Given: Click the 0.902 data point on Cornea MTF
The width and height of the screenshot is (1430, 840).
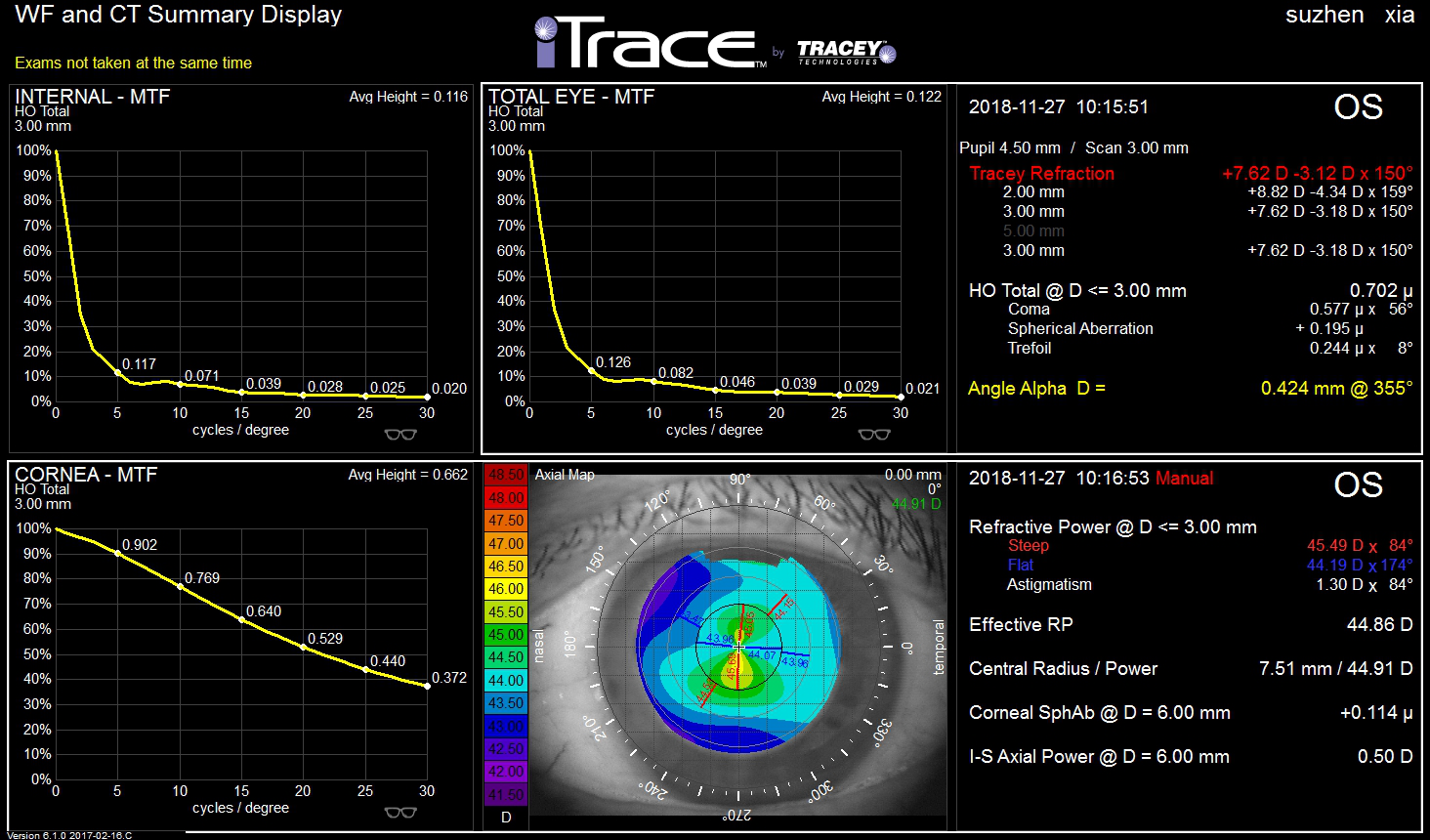Looking at the screenshot, I should point(117,553).
